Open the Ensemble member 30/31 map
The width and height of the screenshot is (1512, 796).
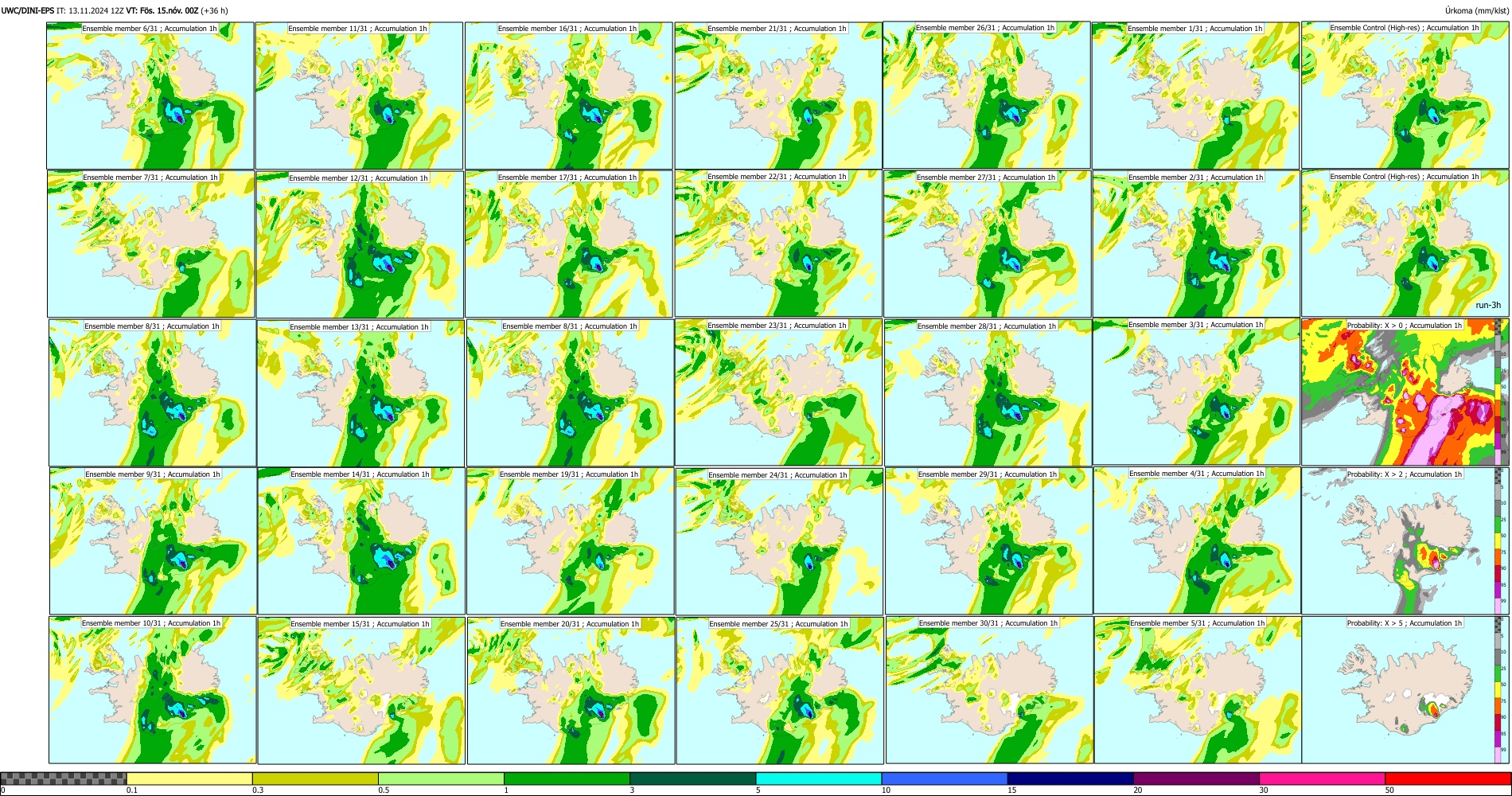[x=989, y=690]
